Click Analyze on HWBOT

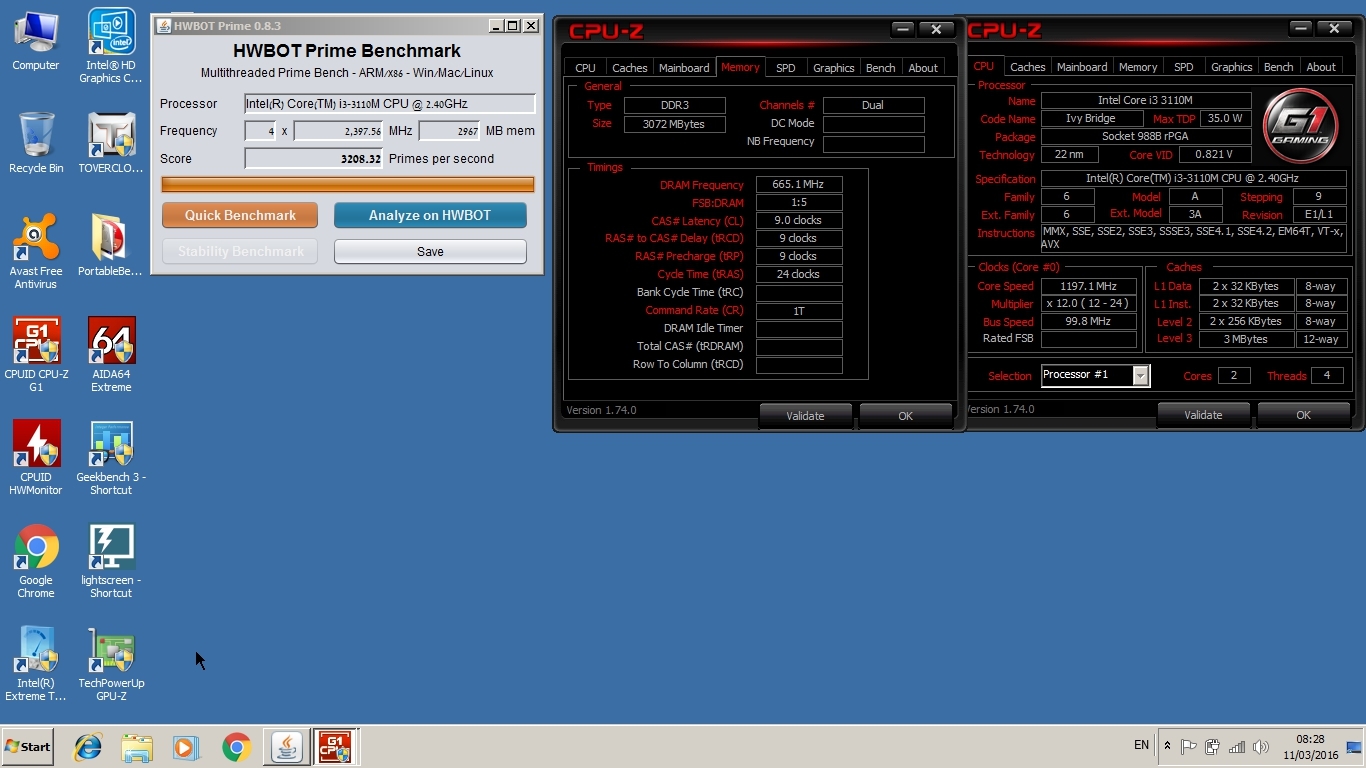pos(430,215)
